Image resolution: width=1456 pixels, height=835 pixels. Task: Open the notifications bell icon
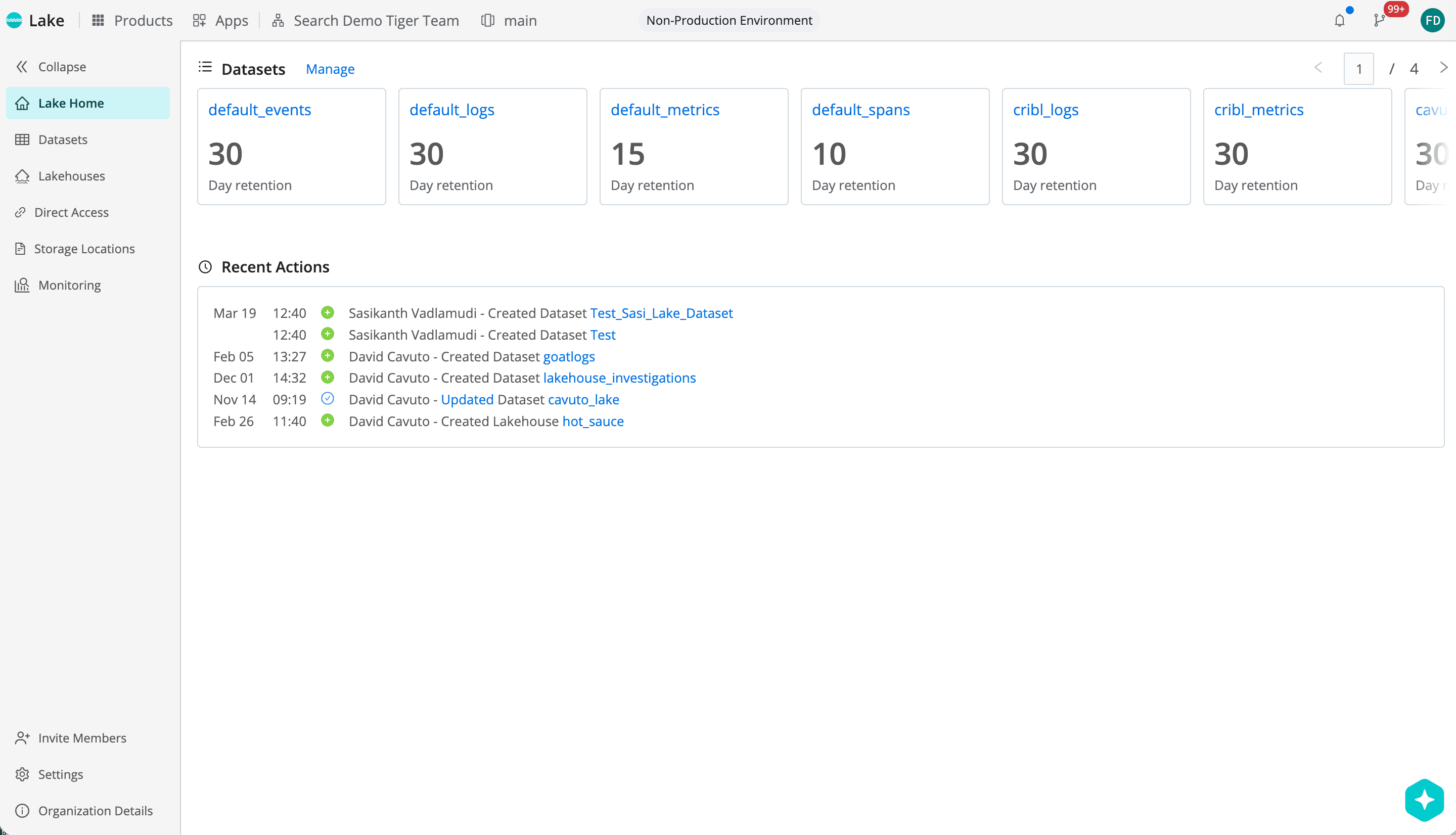coord(1340,21)
